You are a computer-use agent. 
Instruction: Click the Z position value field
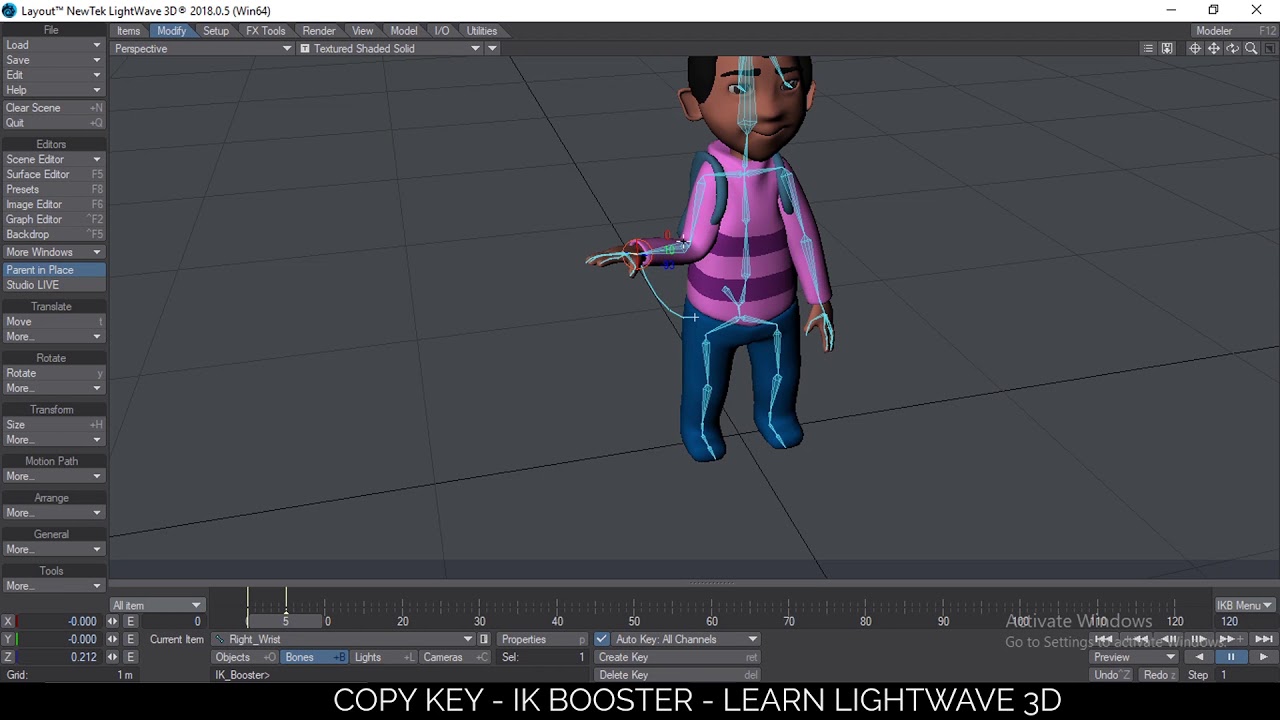[x=61, y=657]
